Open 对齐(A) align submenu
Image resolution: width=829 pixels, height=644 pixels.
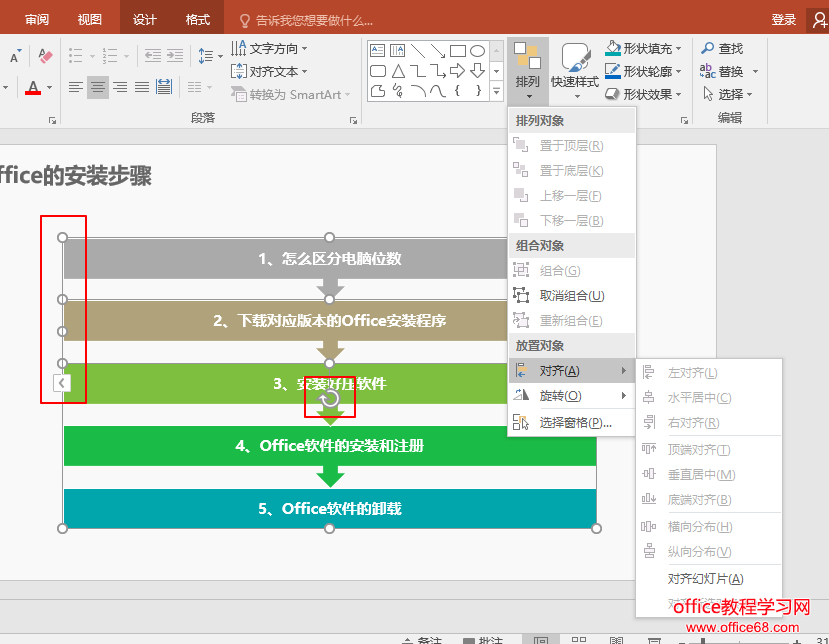coord(572,371)
